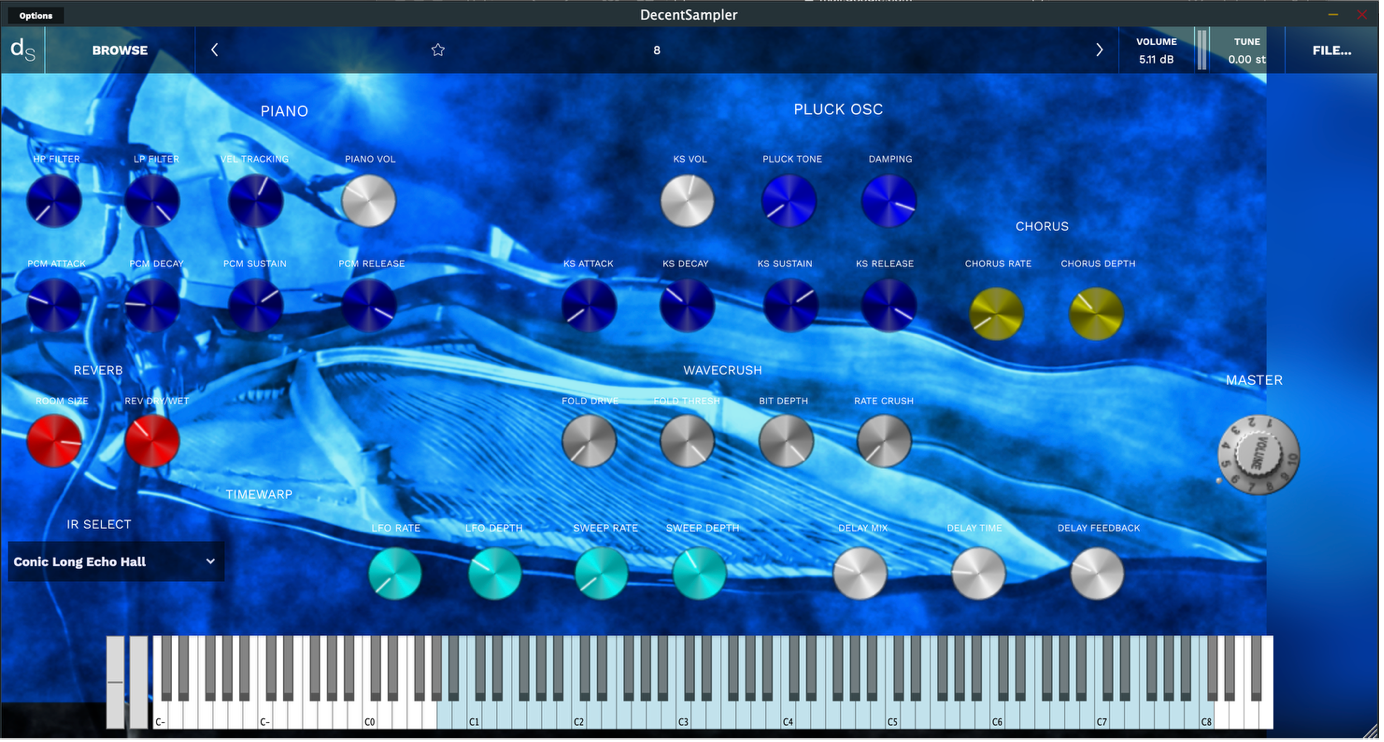Go to next preset with right arrow

pos(1099,50)
